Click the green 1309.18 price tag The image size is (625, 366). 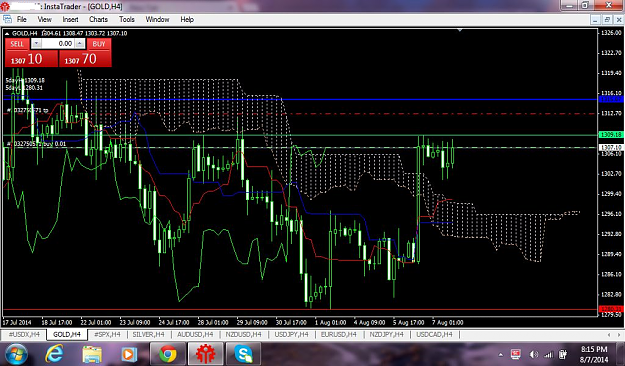pyautogui.click(x=611, y=135)
